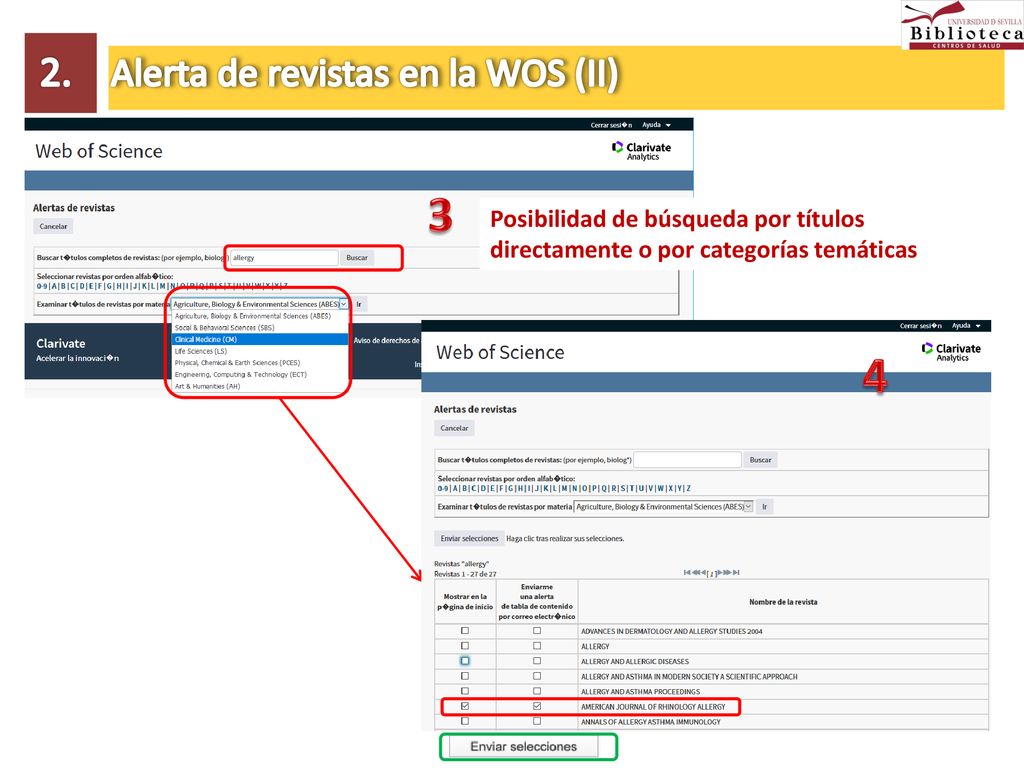Tick home-page checkbox for journal named ALLERGY
The height and width of the screenshot is (768, 1024).
465,646
